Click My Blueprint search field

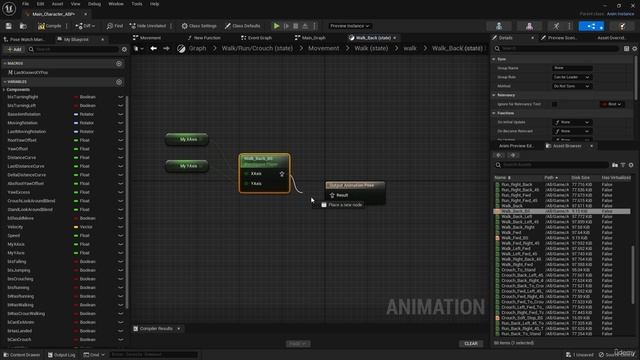click(74, 49)
